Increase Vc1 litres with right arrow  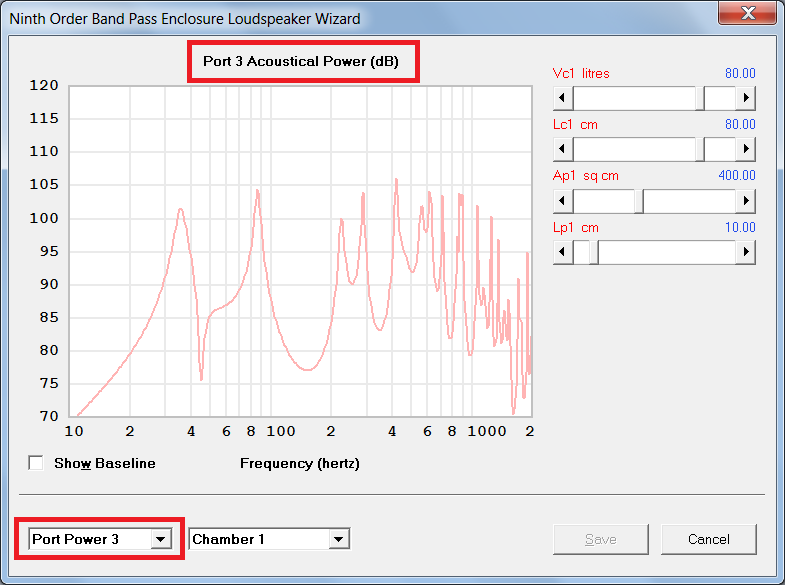745,98
